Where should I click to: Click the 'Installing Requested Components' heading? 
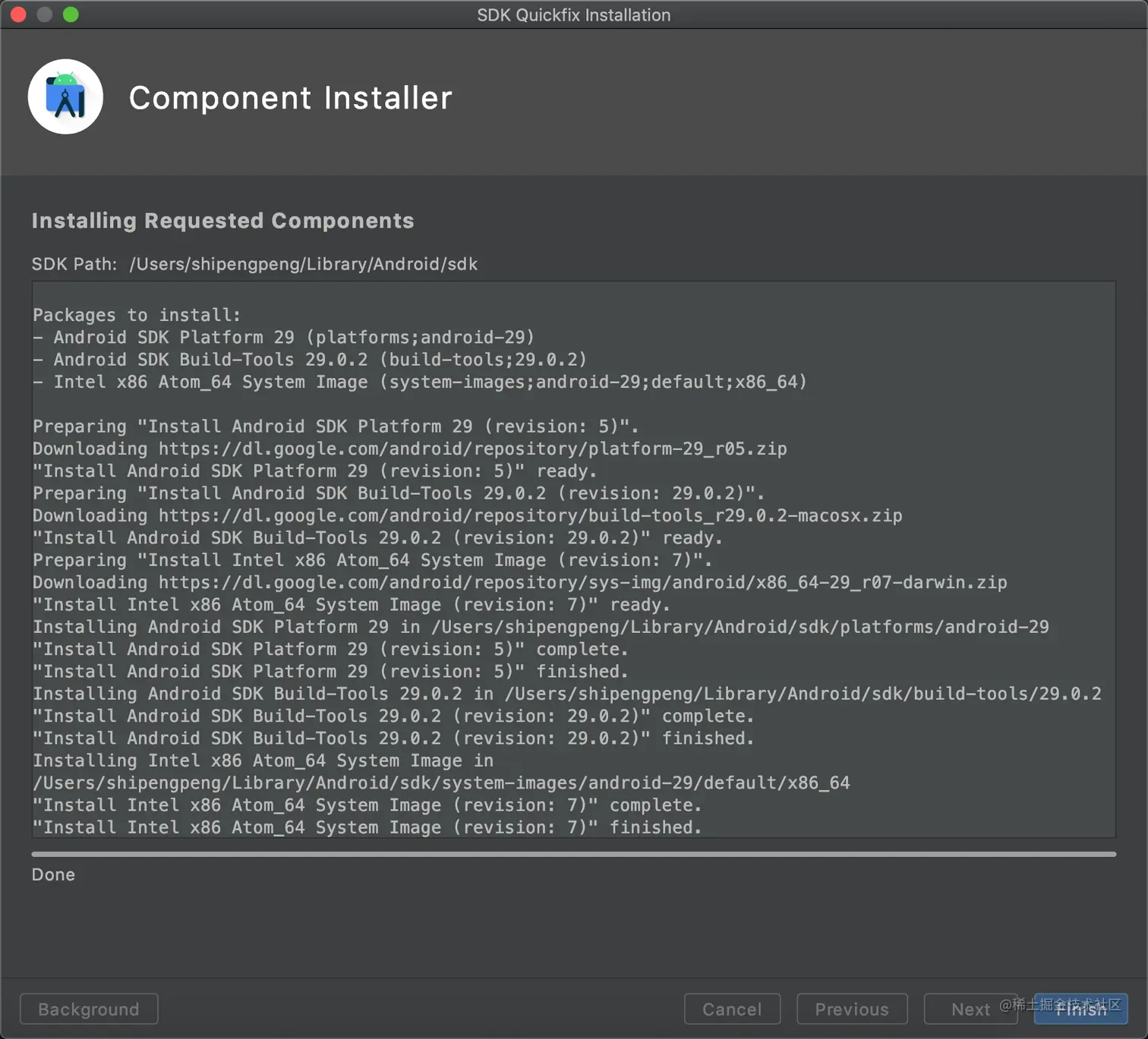tap(222, 220)
